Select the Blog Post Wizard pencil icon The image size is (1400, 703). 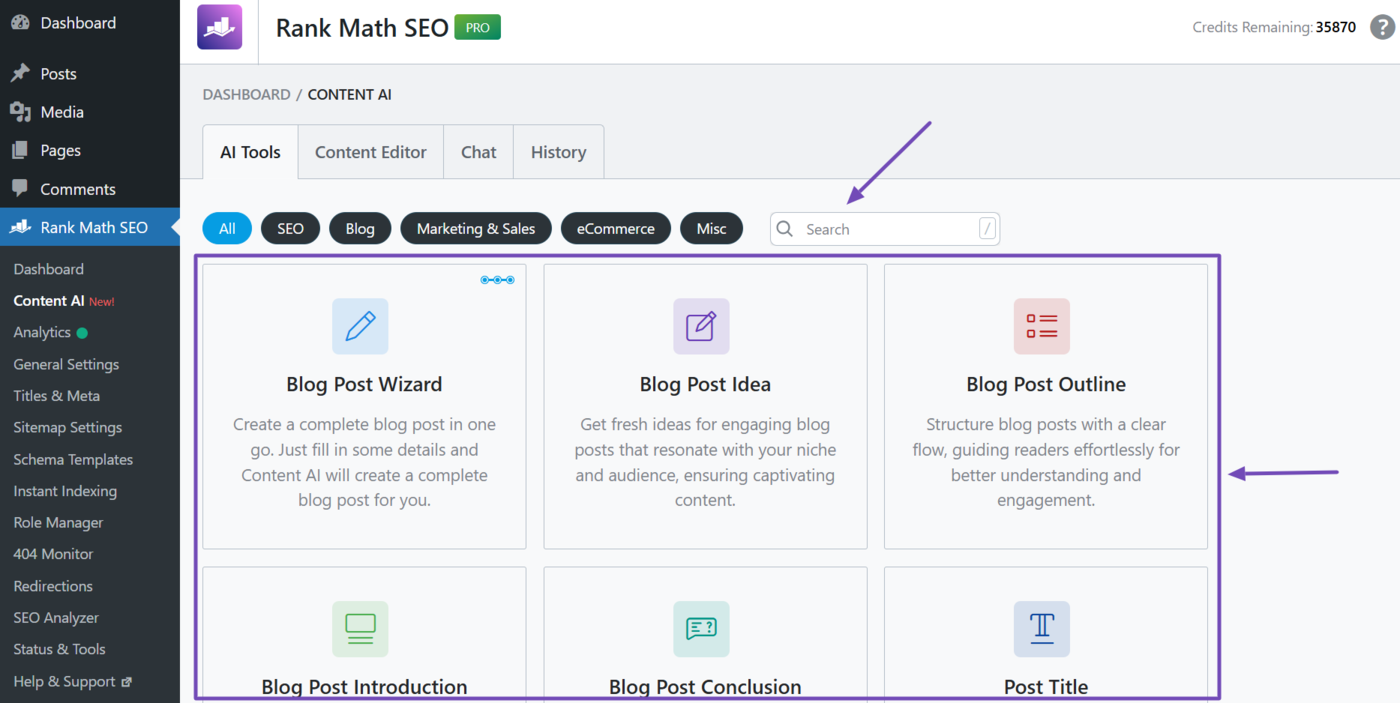coord(361,326)
